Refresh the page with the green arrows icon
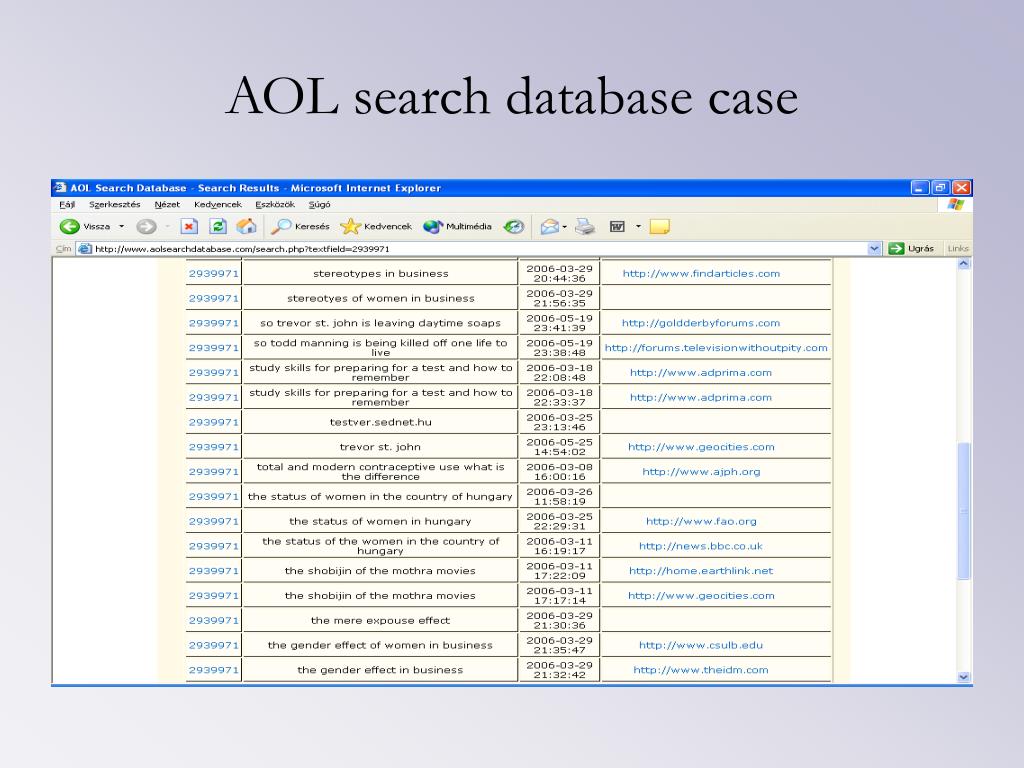 pos(217,227)
